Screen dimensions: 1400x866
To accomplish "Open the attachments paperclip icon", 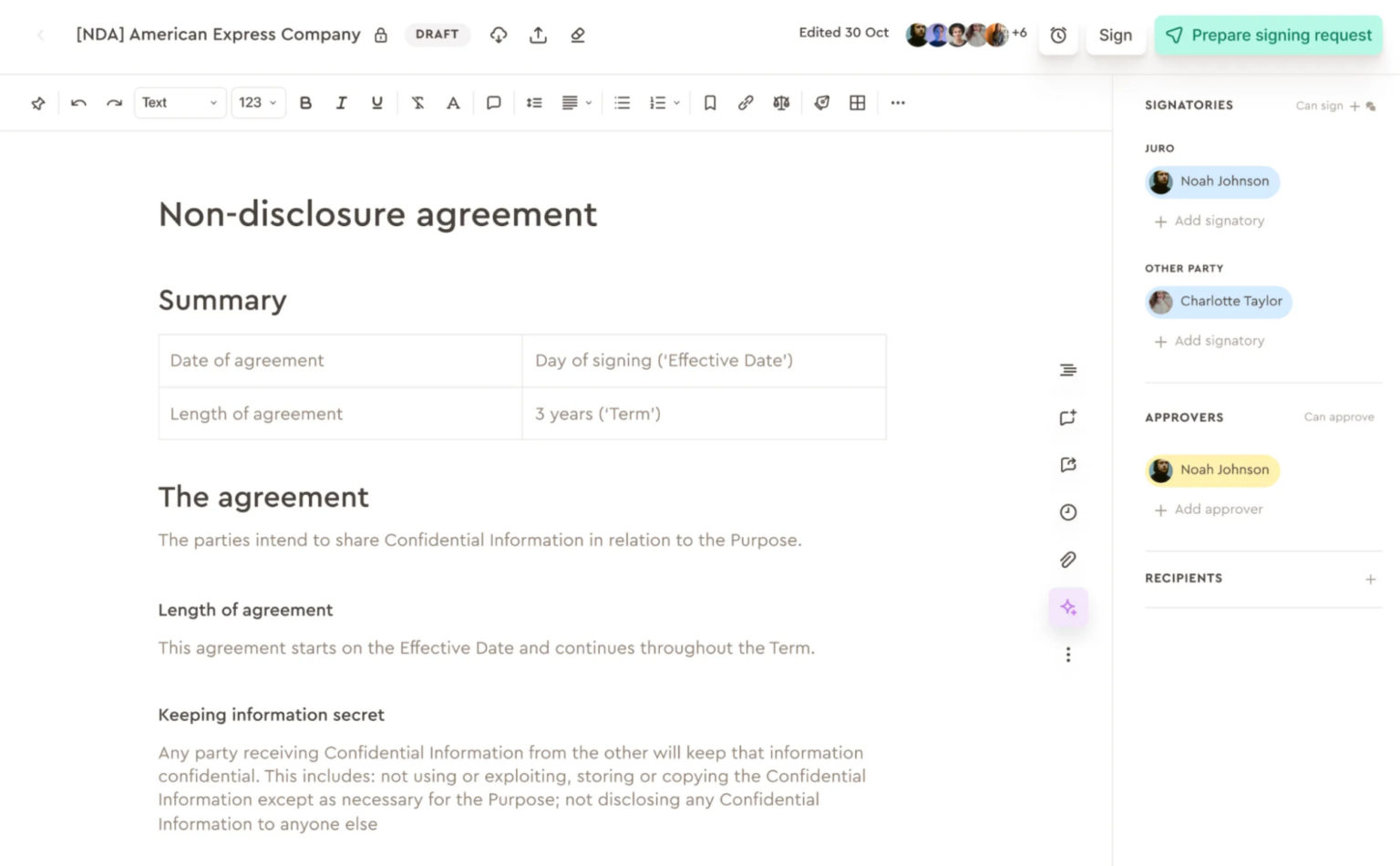I will coord(1067,559).
